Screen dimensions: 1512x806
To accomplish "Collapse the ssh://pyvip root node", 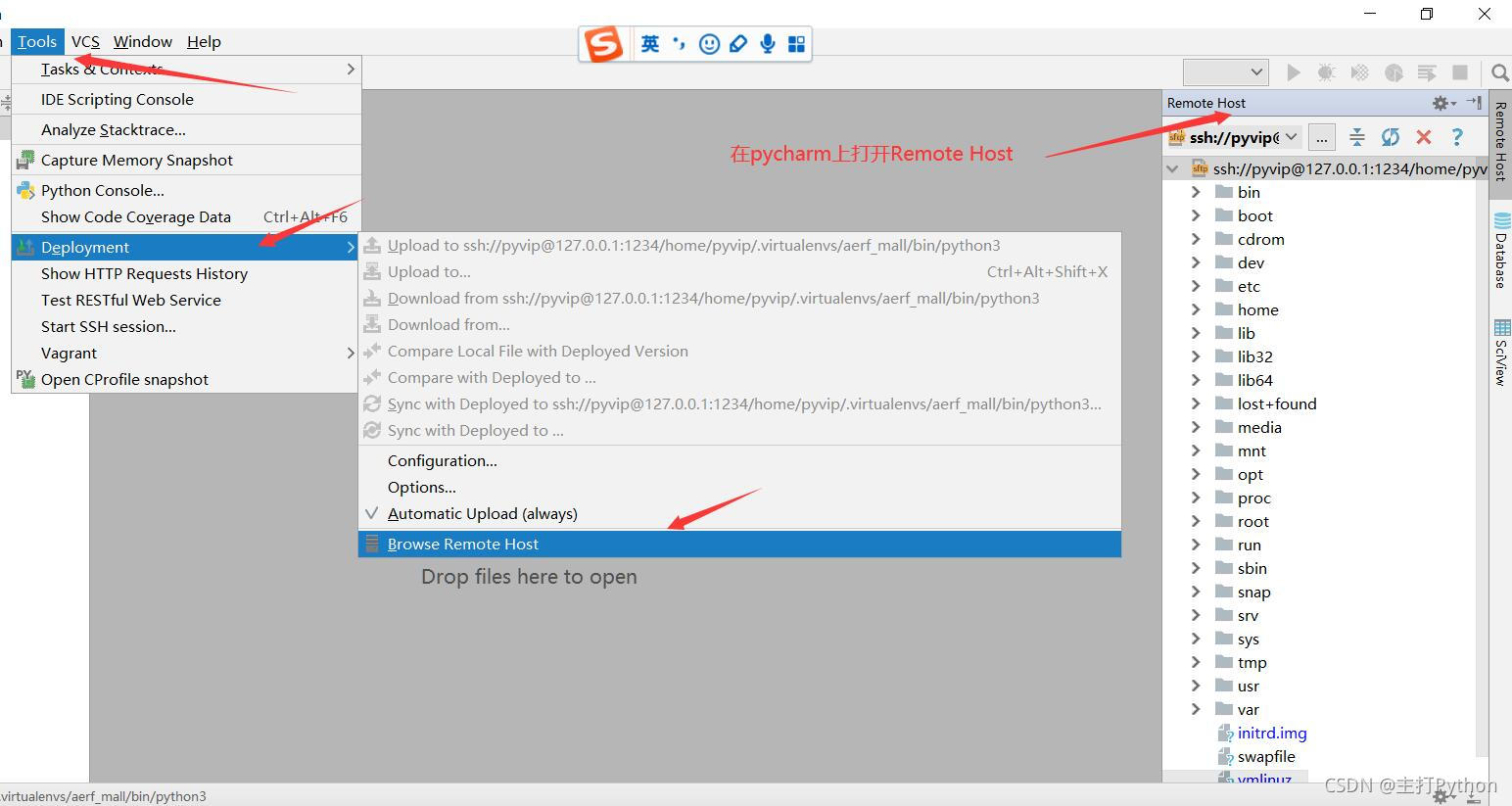I will point(1173,168).
